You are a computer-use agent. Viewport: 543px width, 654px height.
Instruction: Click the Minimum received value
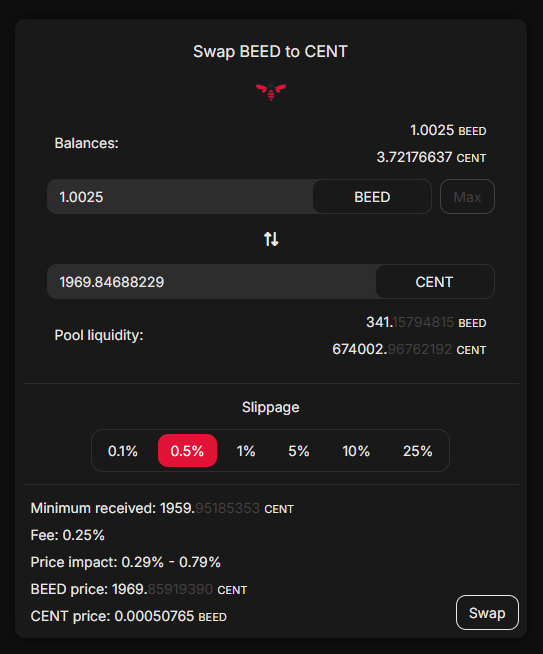tap(227, 508)
